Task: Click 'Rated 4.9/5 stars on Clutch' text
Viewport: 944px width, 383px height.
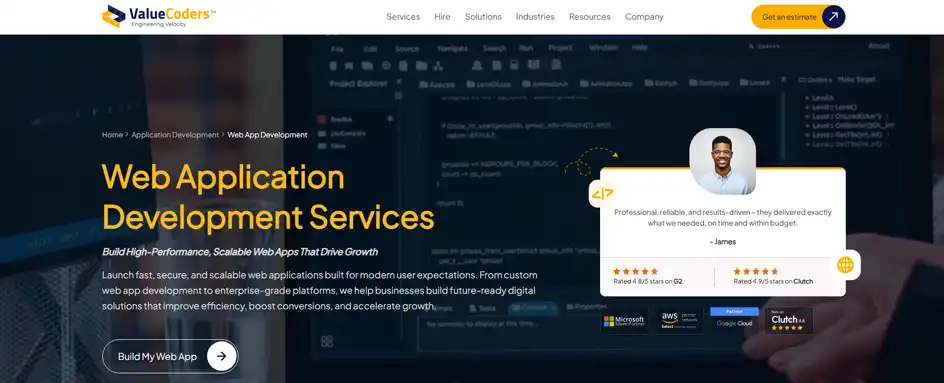Action: pos(773,281)
